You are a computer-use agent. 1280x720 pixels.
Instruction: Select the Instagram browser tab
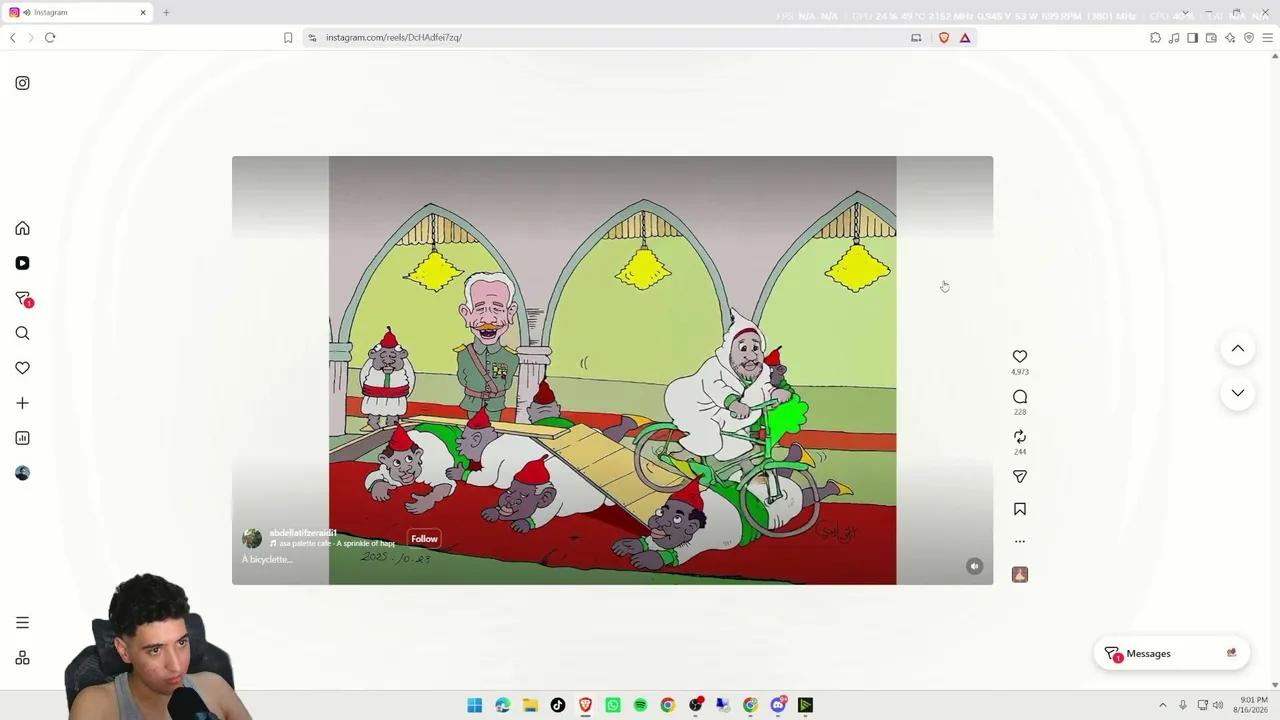tap(77, 13)
